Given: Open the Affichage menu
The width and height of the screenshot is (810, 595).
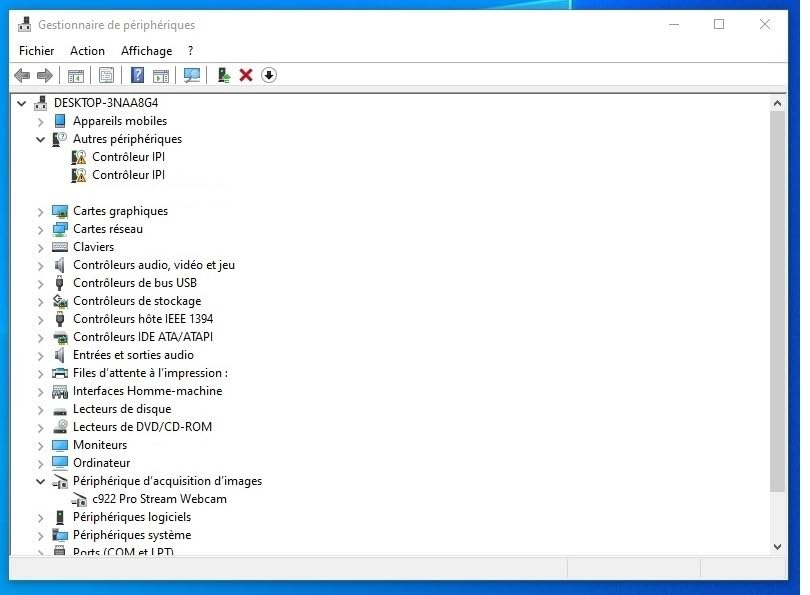Looking at the screenshot, I should [x=147, y=51].
